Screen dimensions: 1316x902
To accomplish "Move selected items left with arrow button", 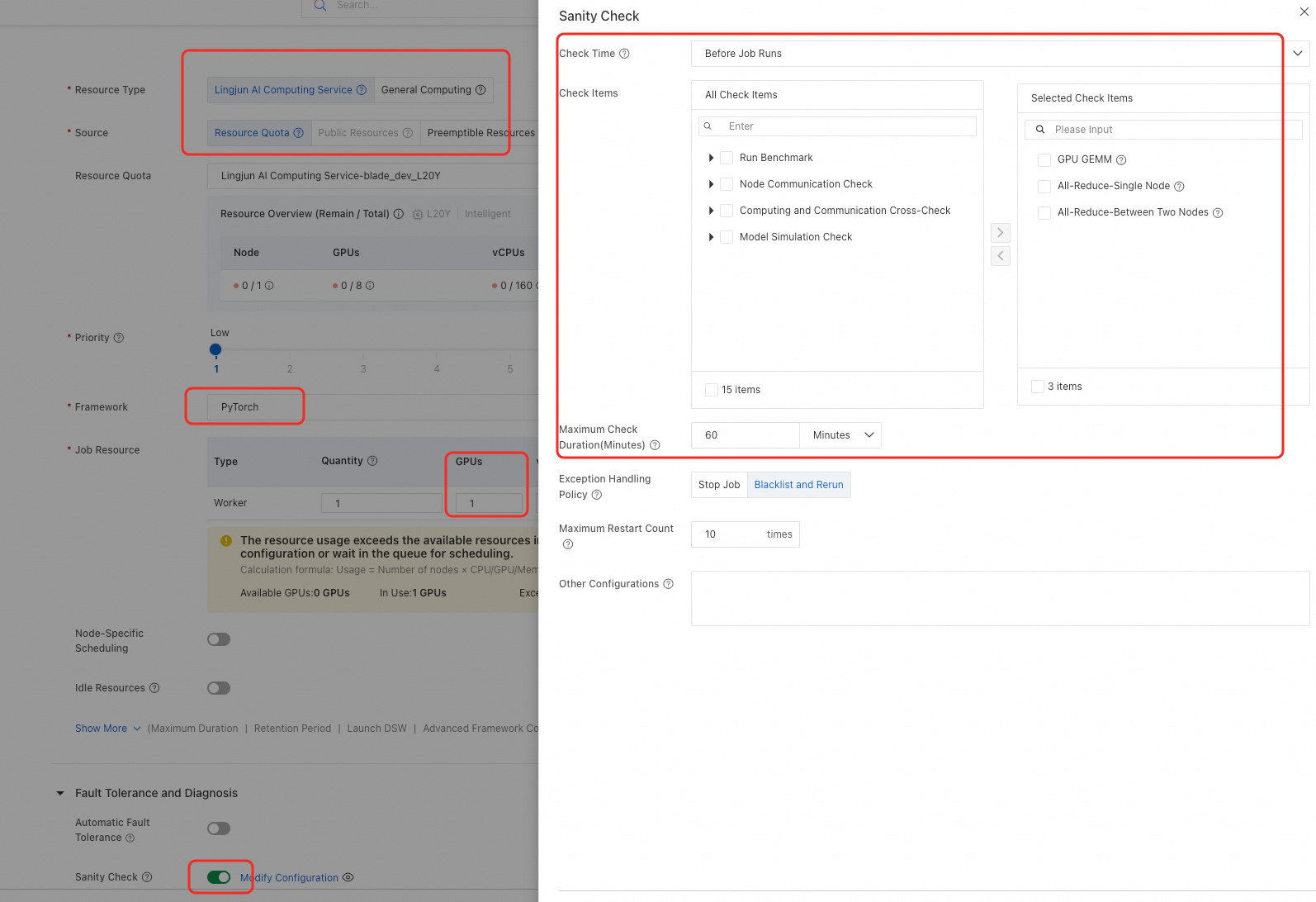I will pos(1001,256).
